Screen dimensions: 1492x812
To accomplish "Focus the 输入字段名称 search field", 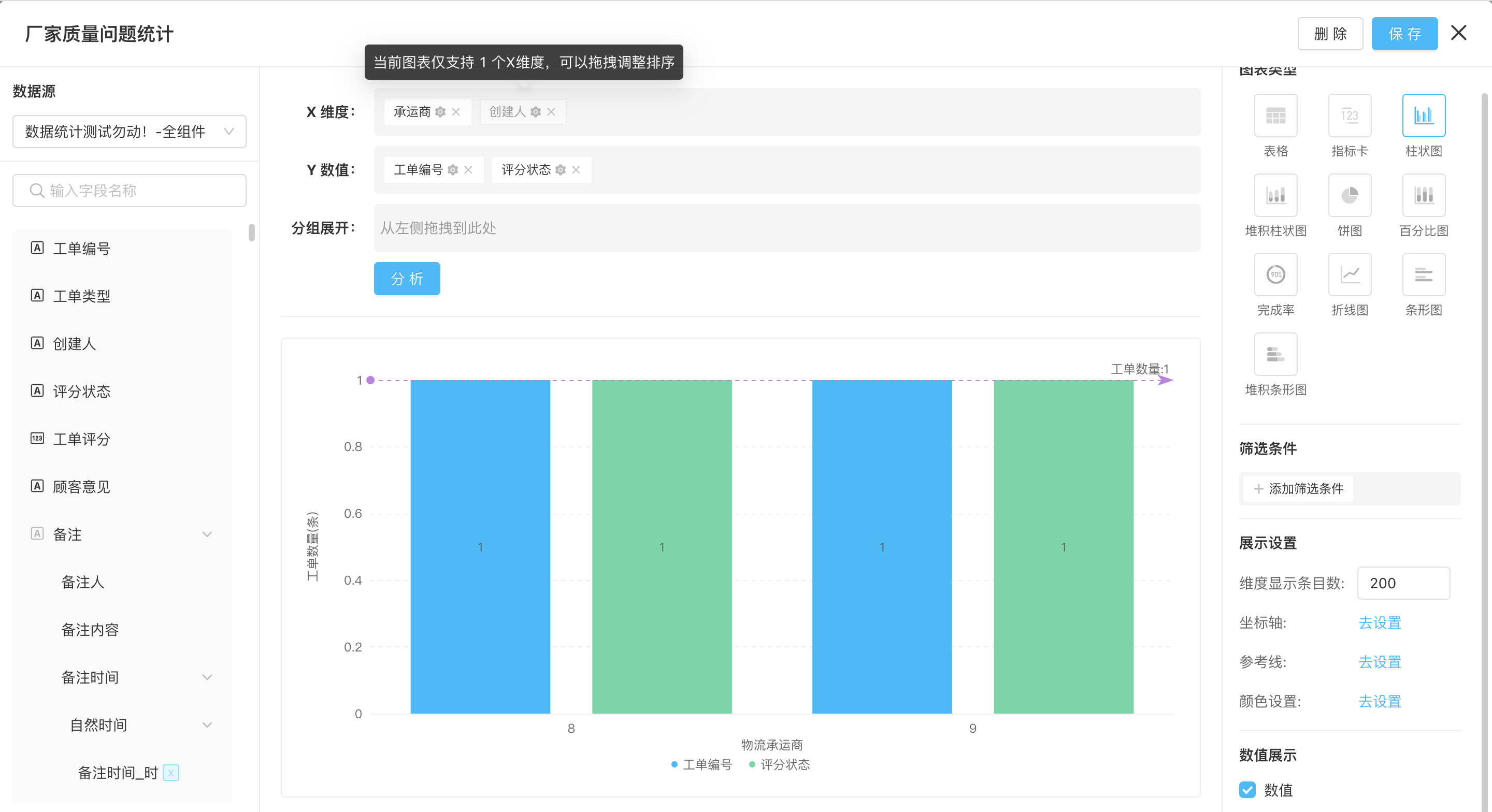I will pos(129,191).
